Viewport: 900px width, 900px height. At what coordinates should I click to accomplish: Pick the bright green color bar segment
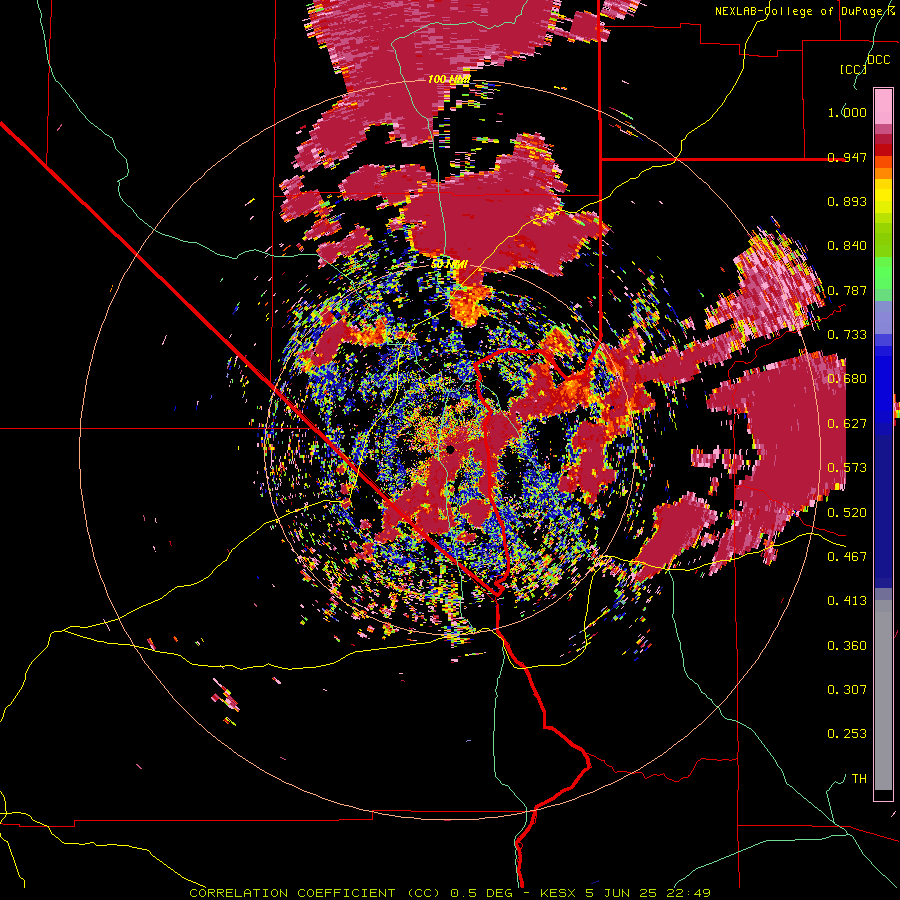(x=883, y=273)
